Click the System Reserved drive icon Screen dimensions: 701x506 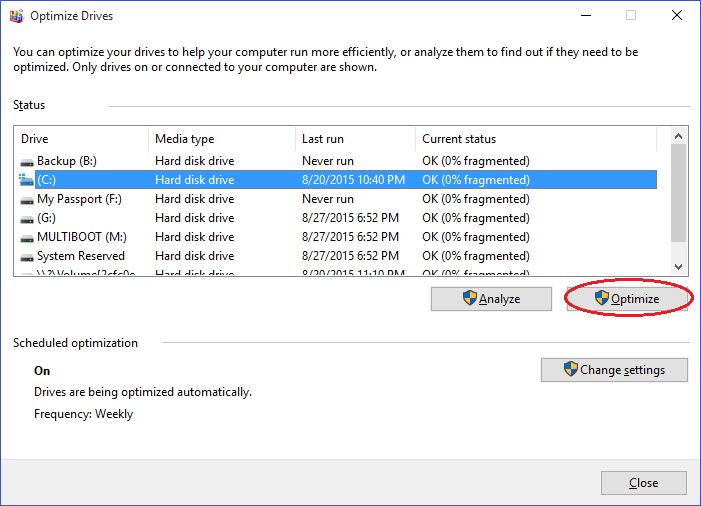coord(27,256)
